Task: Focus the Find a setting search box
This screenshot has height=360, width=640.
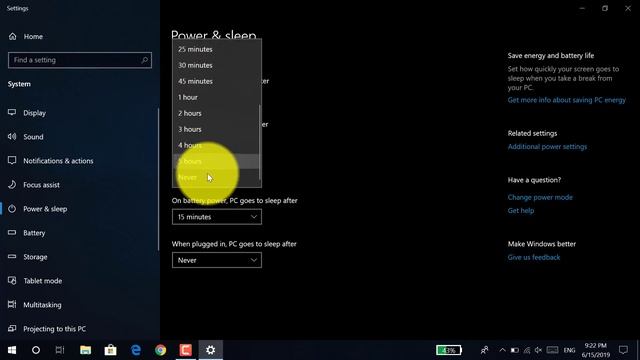Action: click(80, 60)
